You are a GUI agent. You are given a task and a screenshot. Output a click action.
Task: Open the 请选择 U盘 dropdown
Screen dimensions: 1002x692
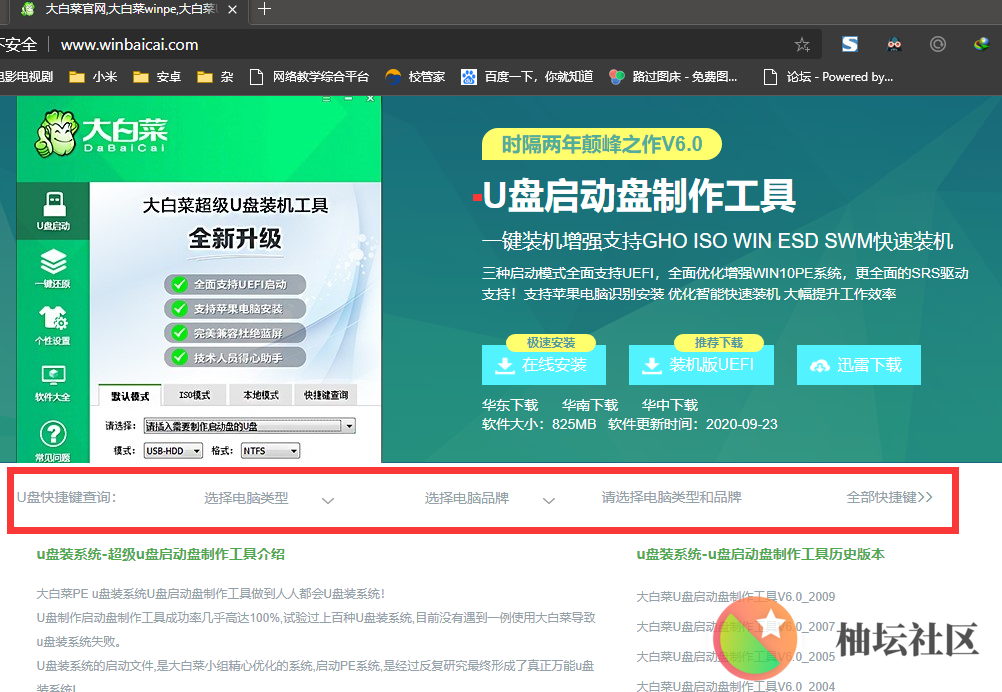pos(249,426)
